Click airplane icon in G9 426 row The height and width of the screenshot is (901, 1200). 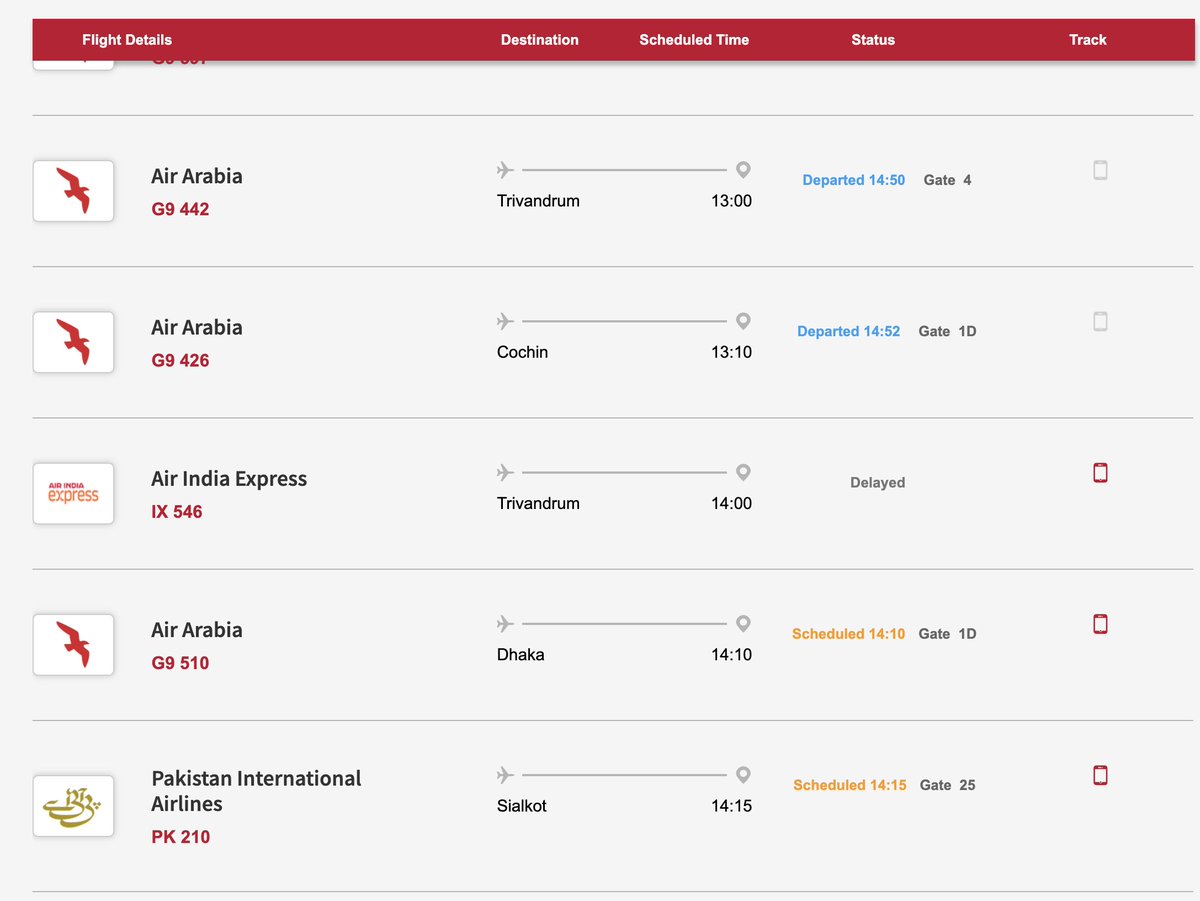click(505, 321)
